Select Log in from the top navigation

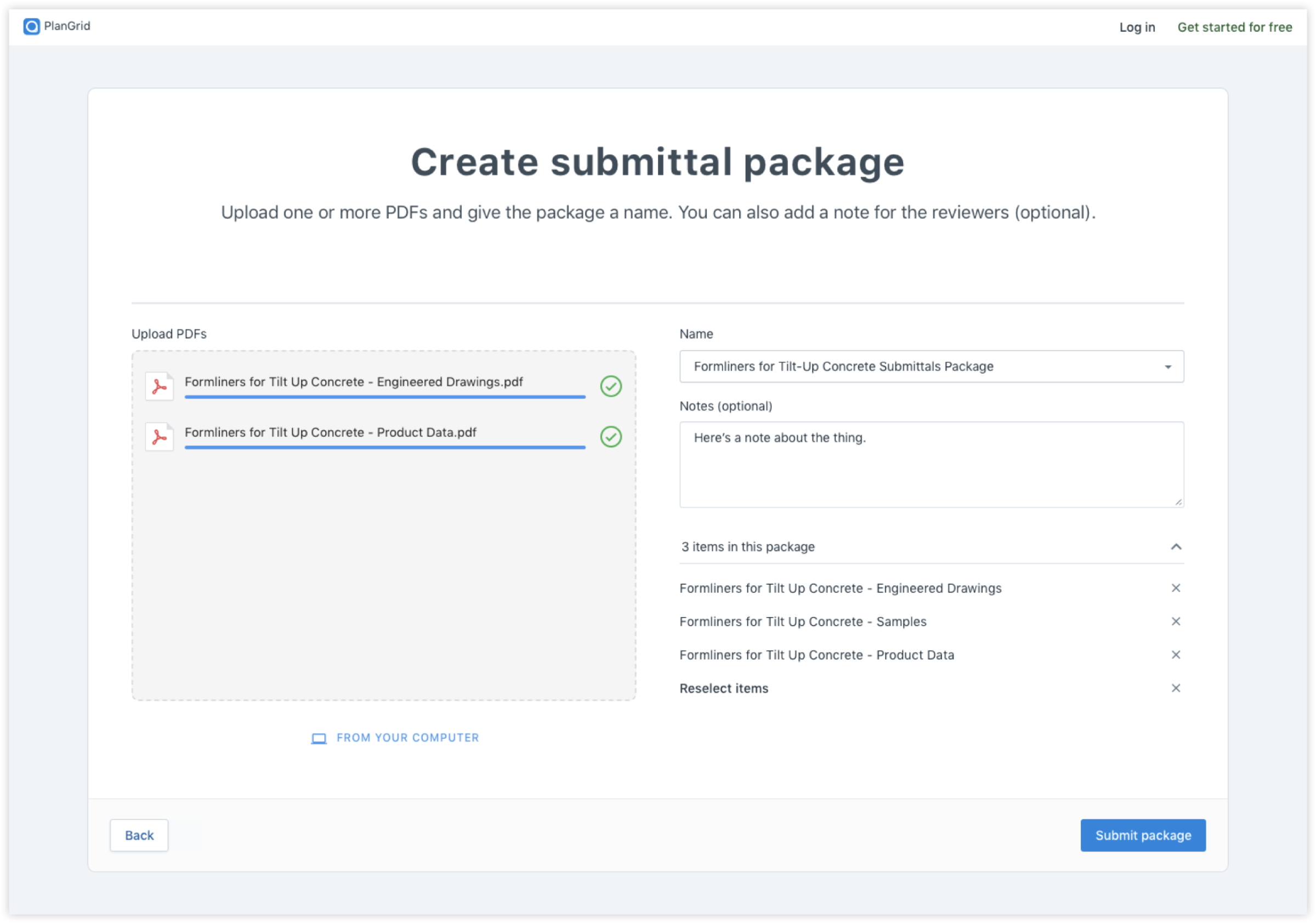coord(1137,27)
